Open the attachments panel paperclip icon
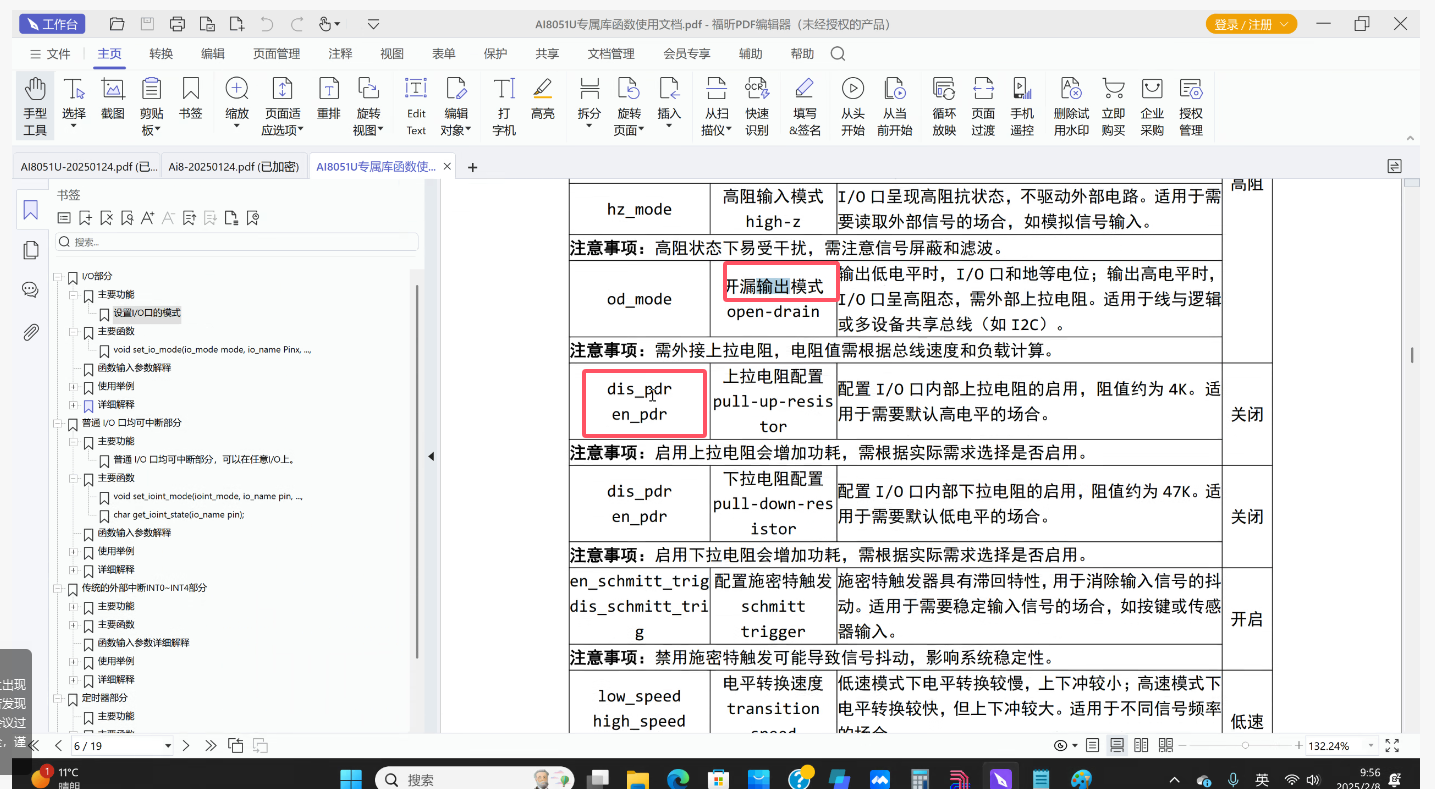Image resolution: width=1435 pixels, height=789 pixels. tap(30, 332)
